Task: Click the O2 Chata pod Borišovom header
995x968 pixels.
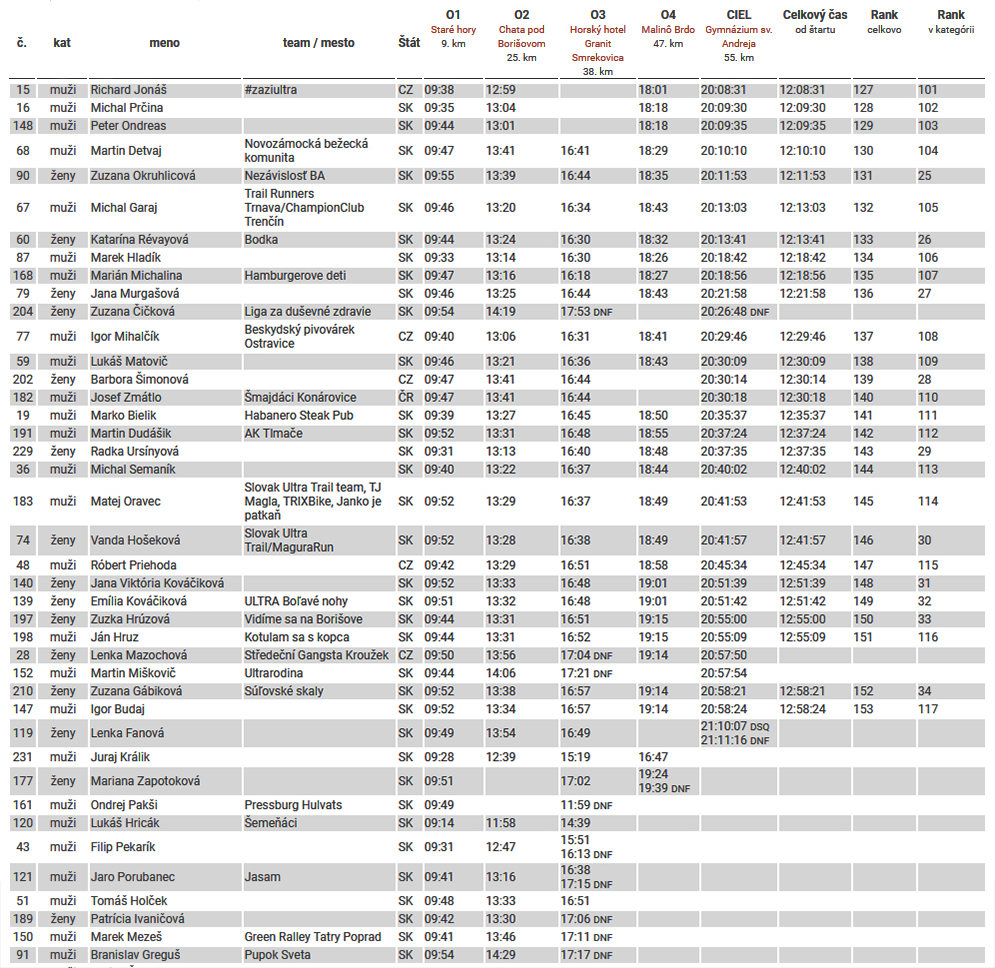Action: [521, 29]
